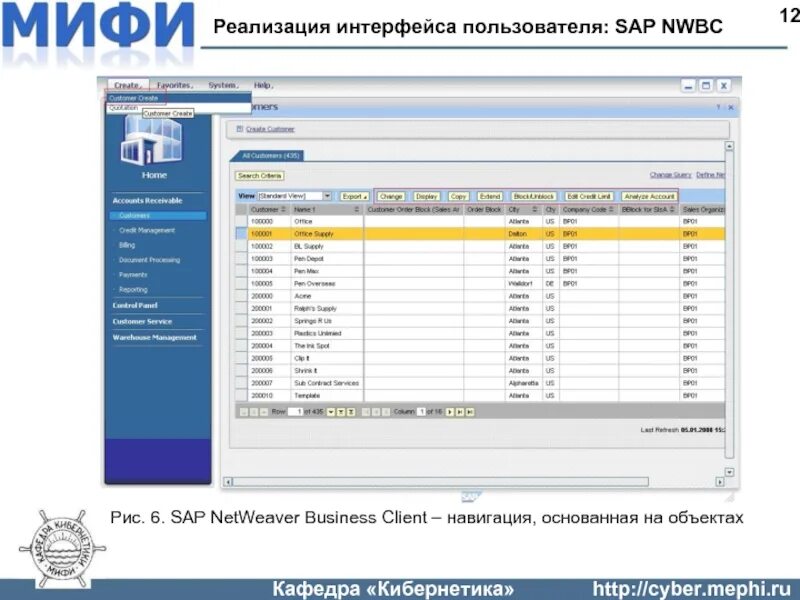Viewport: 800px width, 600px height.
Task: Maximize the NWBC window
Action: click(706, 86)
